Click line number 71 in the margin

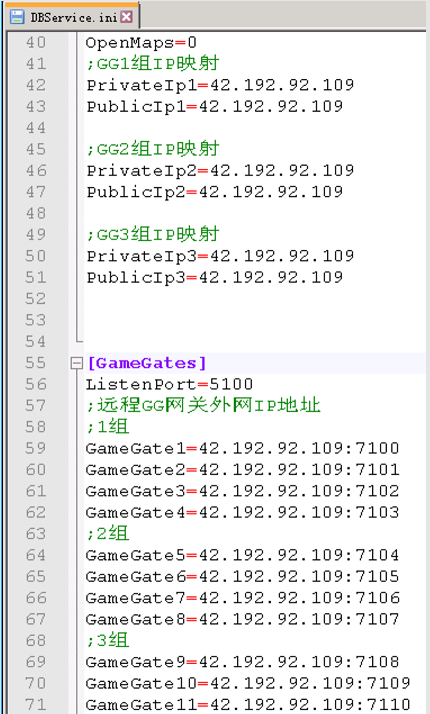36,704
